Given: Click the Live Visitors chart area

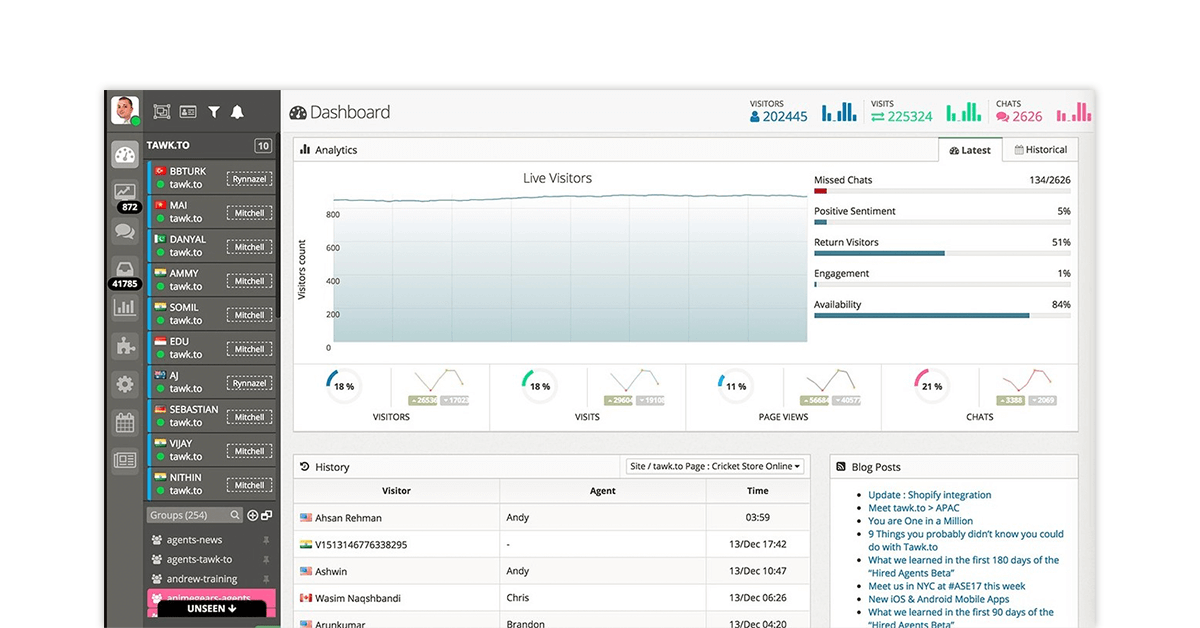Looking at the screenshot, I should pos(570,270).
